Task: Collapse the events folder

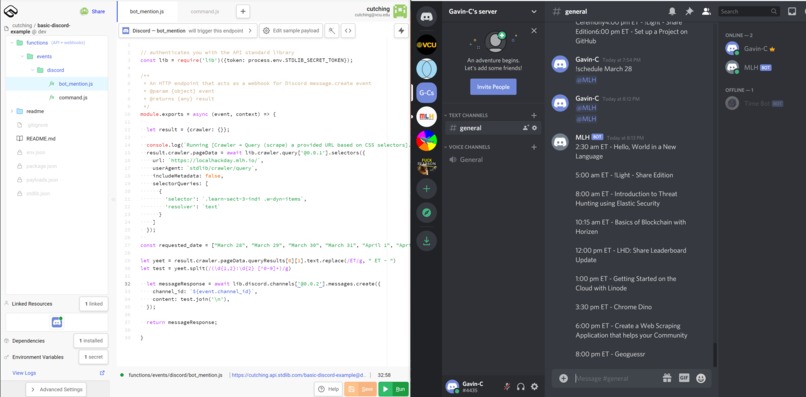Action: point(22,57)
